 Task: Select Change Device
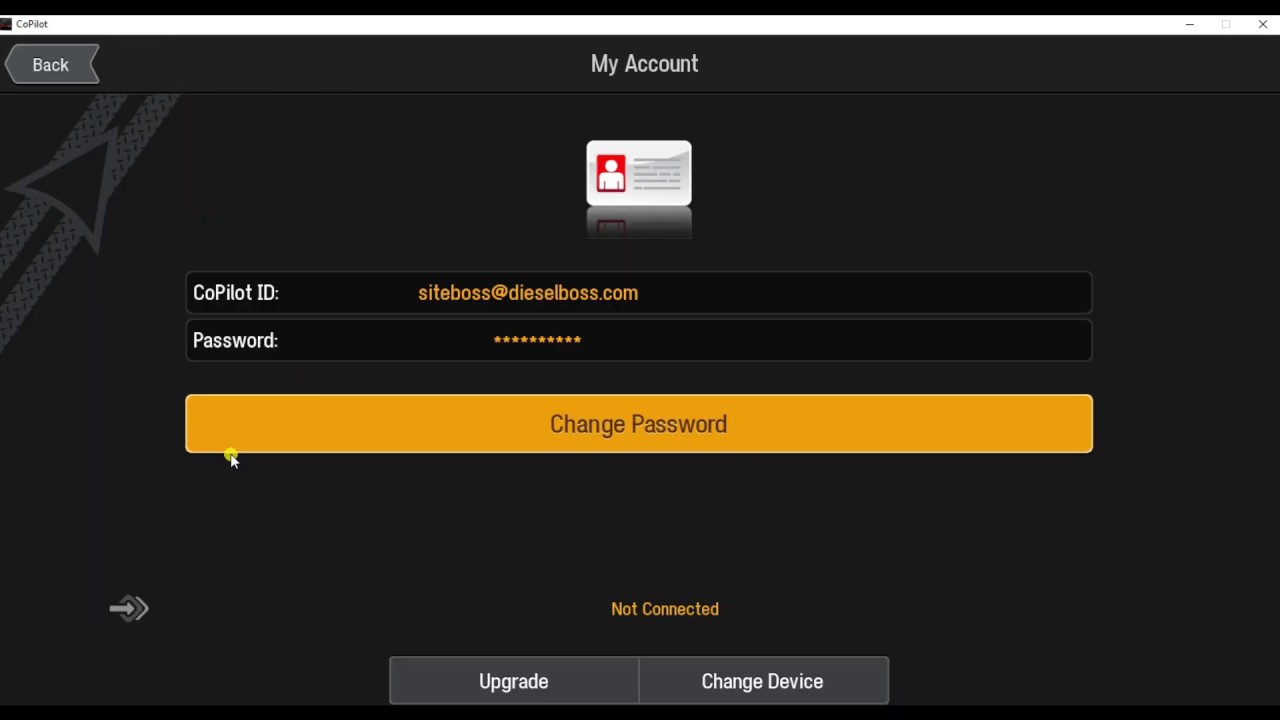(x=763, y=681)
